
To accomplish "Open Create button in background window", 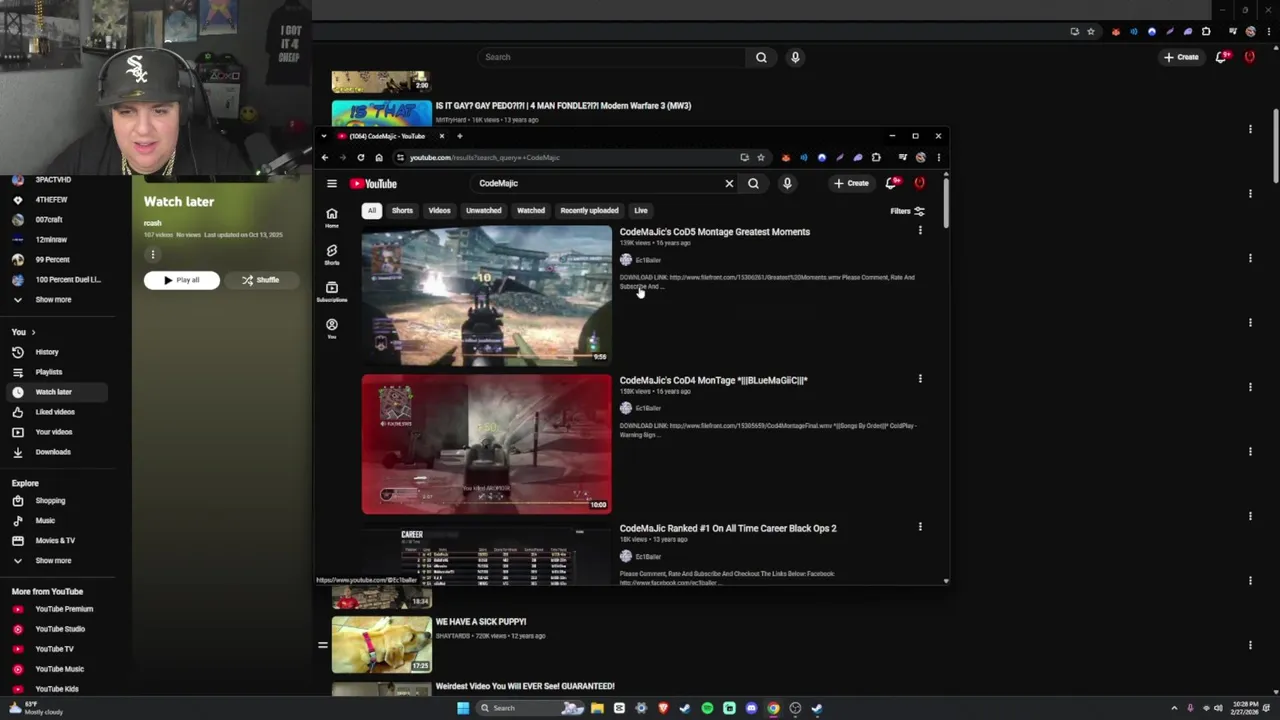I will 1181,57.
